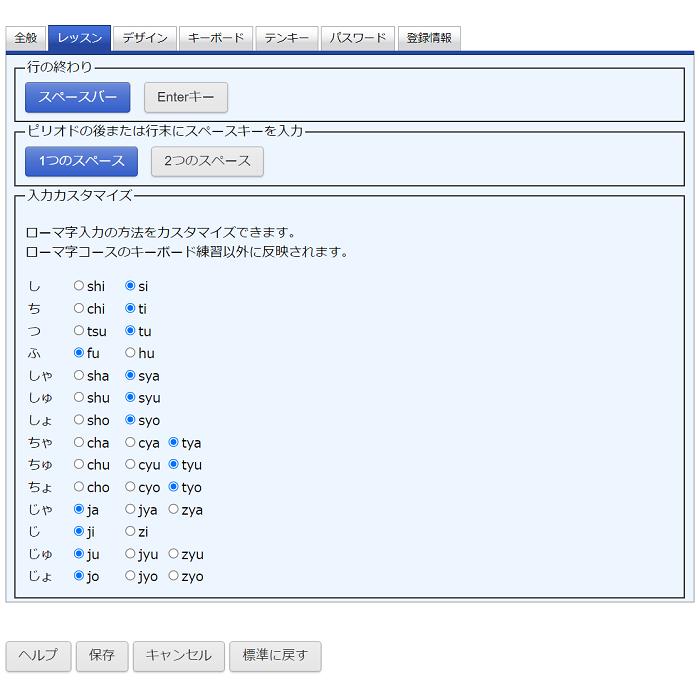Select the zi radio option

pyautogui.click(x=130, y=531)
